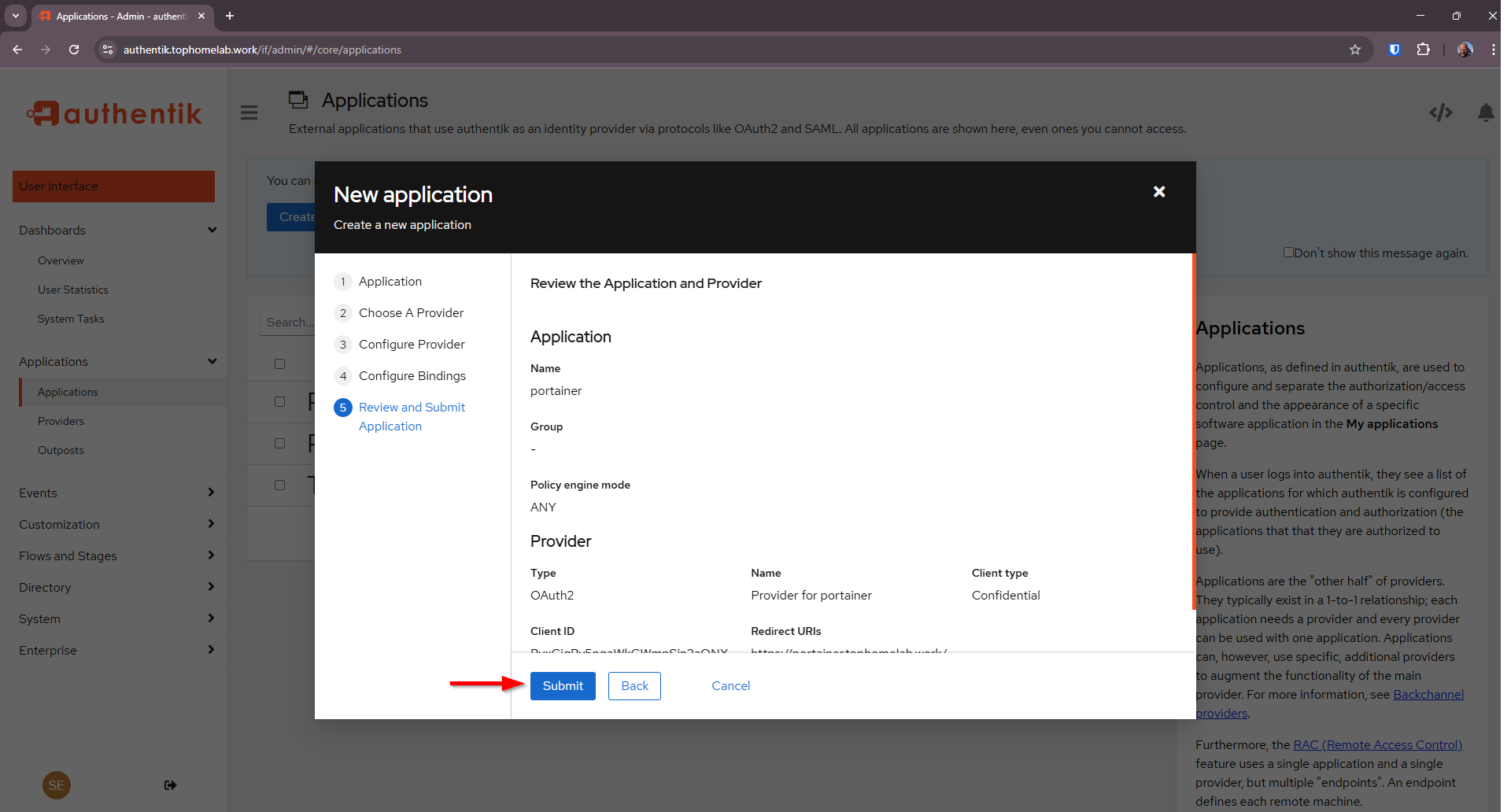Check 'Don't show this message again'
Viewport: 1511px width, 812px height.
[x=1288, y=253]
